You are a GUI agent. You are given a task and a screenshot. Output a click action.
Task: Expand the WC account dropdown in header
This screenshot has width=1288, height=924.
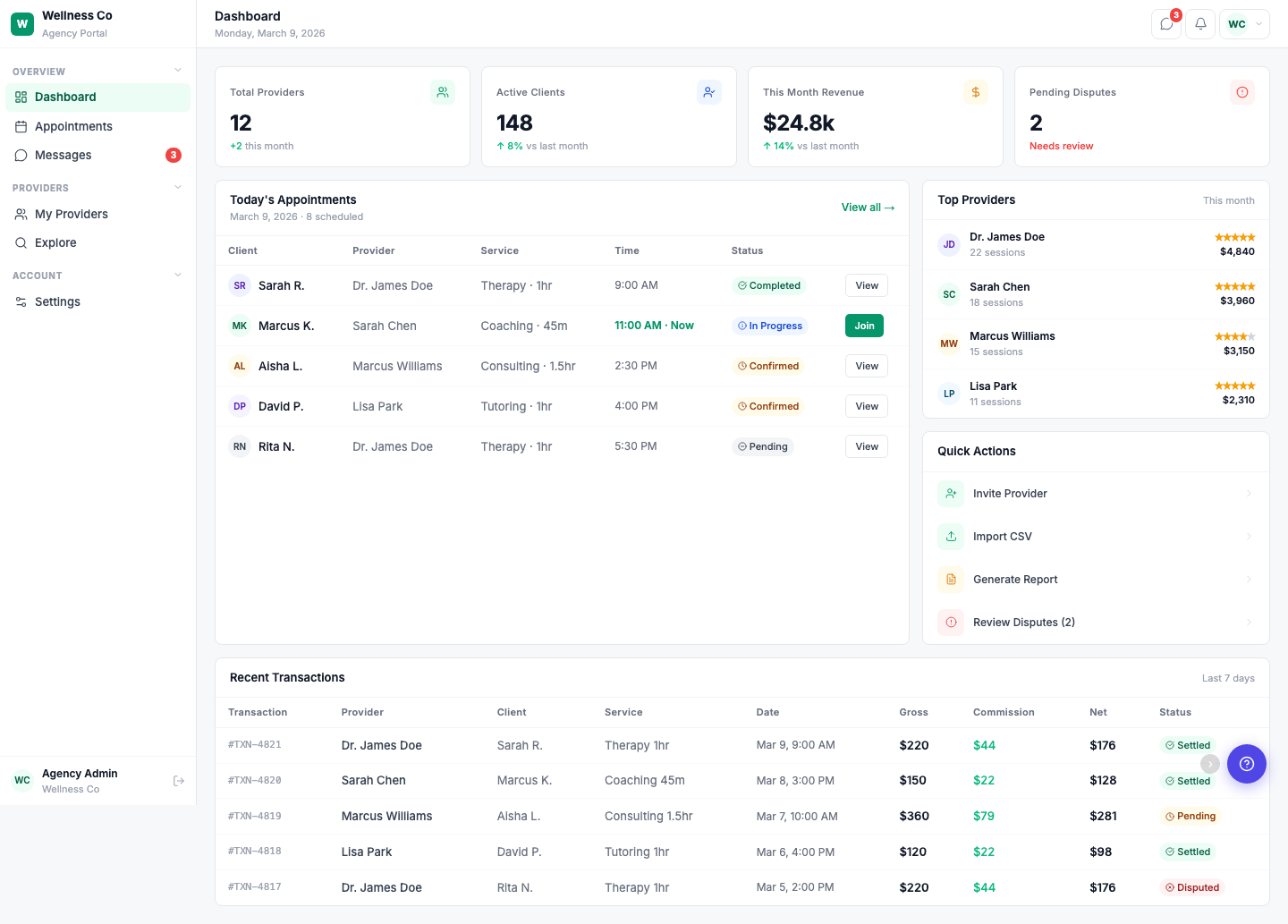coord(1244,24)
